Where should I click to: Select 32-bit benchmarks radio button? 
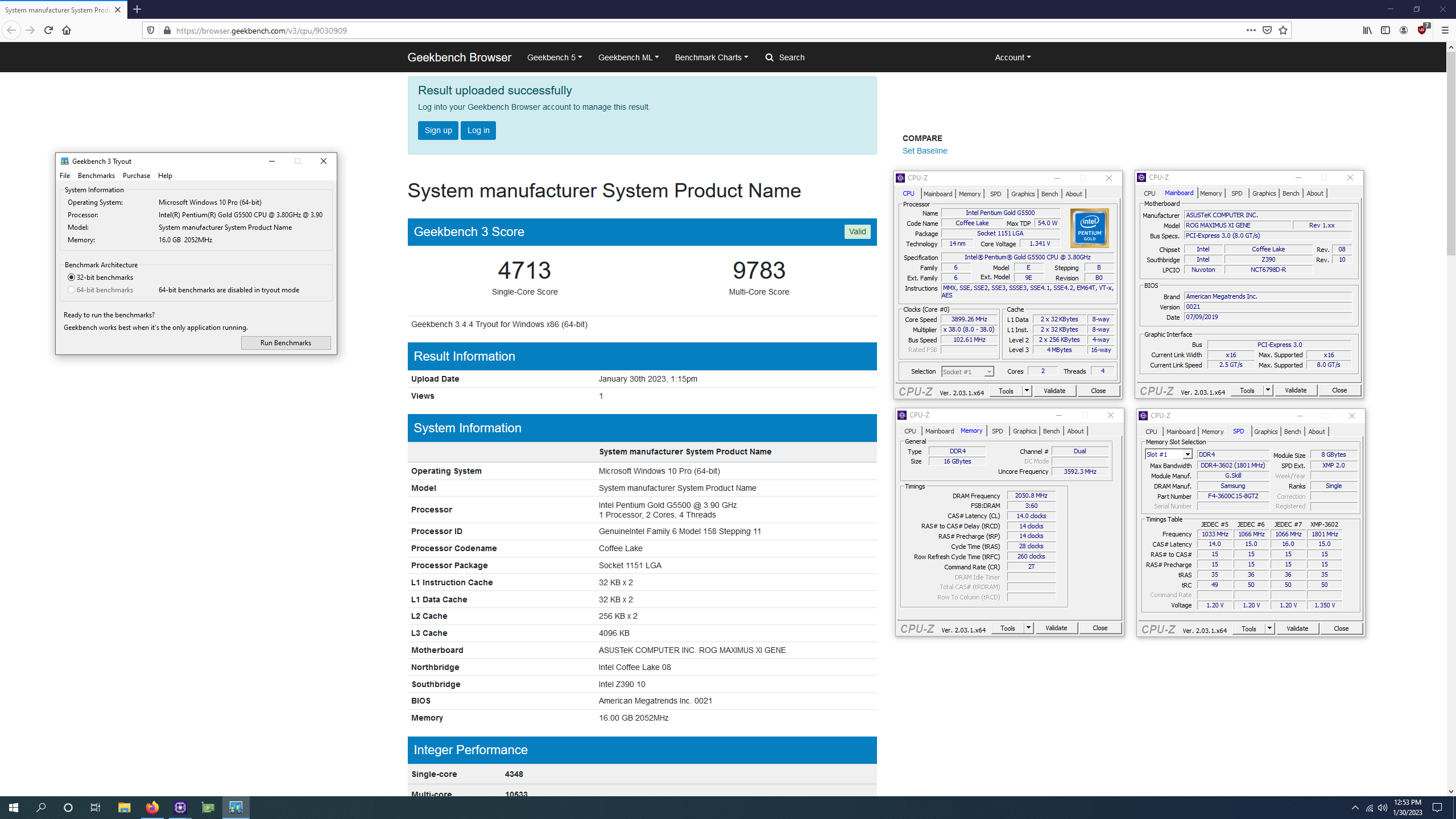click(71, 278)
